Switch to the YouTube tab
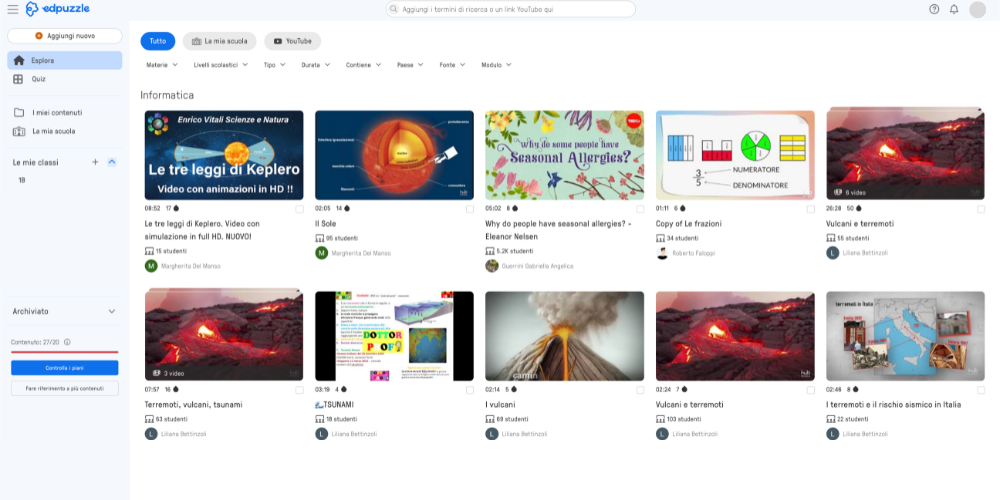 (x=293, y=41)
